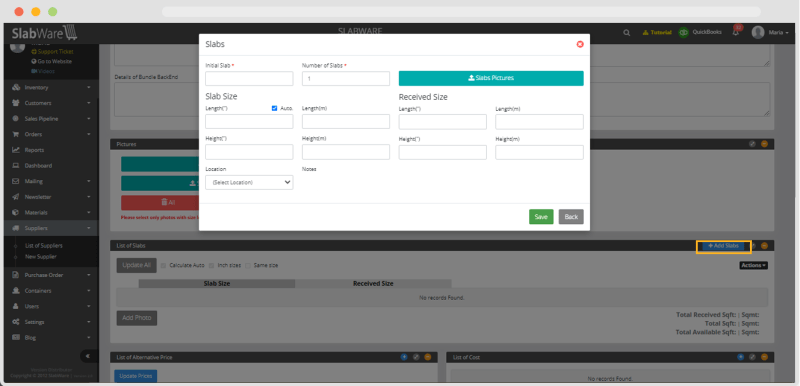800x386 pixels.
Task: Click the Settings gears icon in the sidebar
Action: [x=16, y=322]
